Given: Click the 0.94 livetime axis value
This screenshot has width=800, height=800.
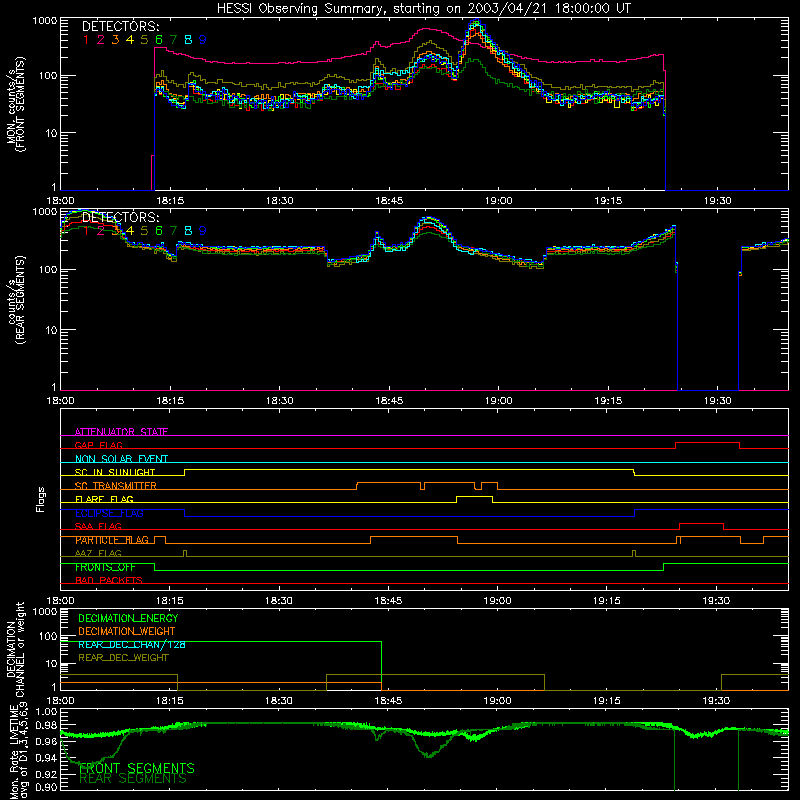Looking at the screenshot, I should click(x=46, y=758).
